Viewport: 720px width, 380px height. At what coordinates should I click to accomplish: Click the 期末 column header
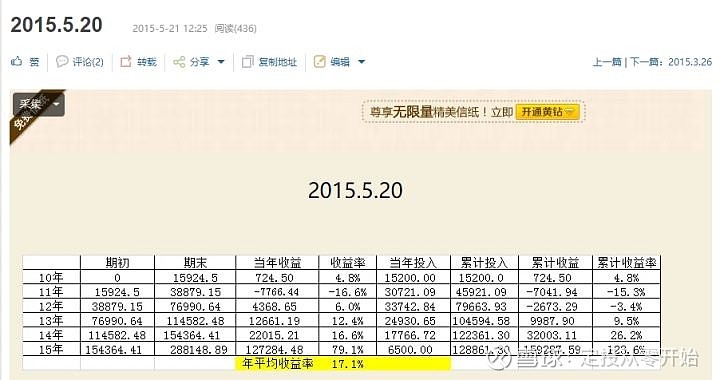195,263
